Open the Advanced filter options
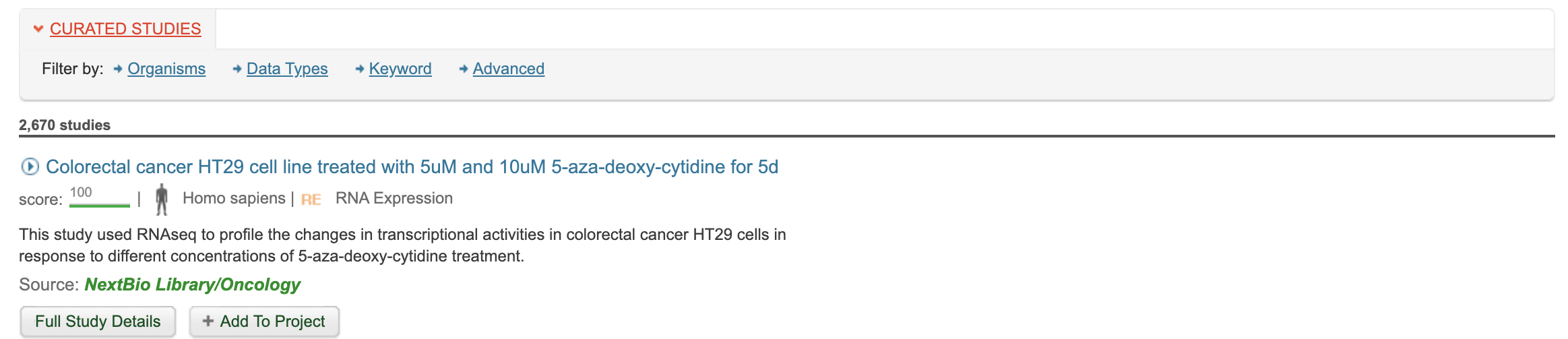 click(509, 69)
